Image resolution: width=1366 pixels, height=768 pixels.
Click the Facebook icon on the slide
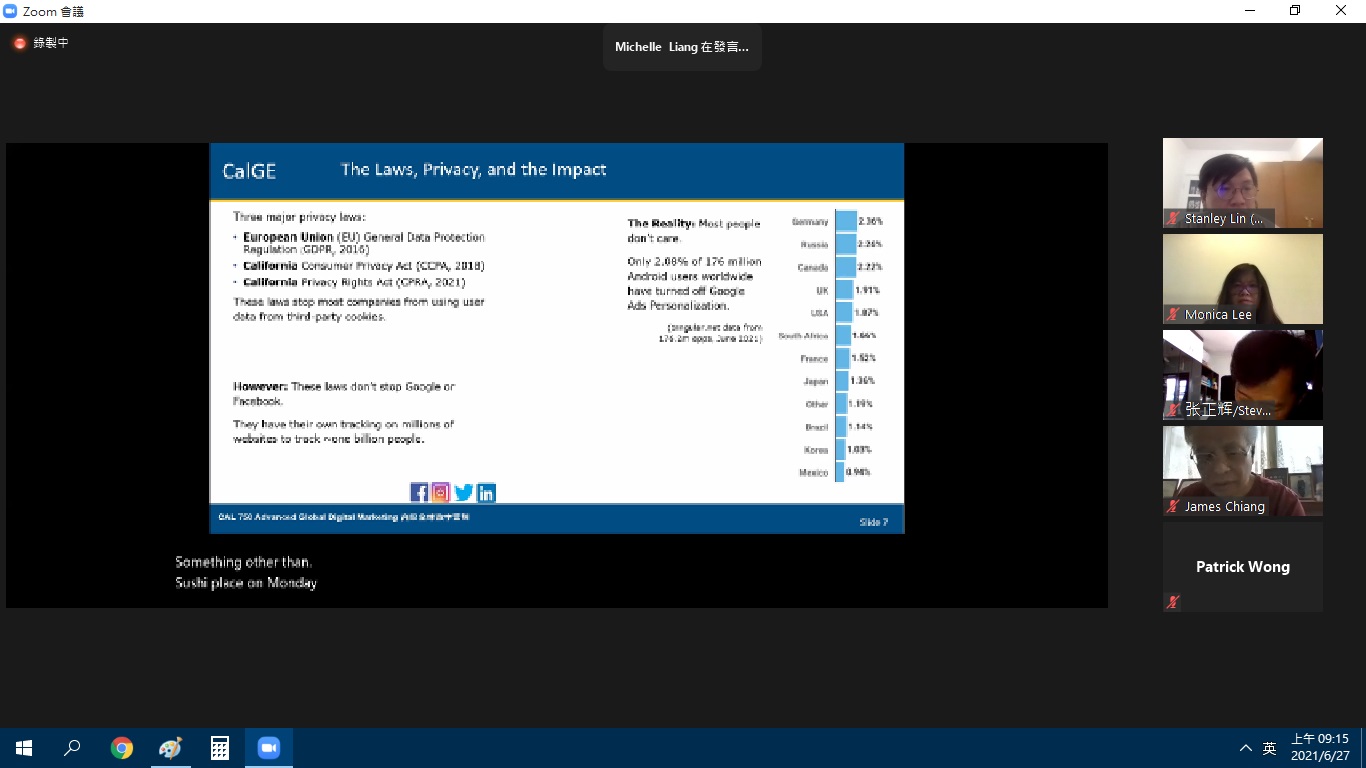(x=419, y=492)
